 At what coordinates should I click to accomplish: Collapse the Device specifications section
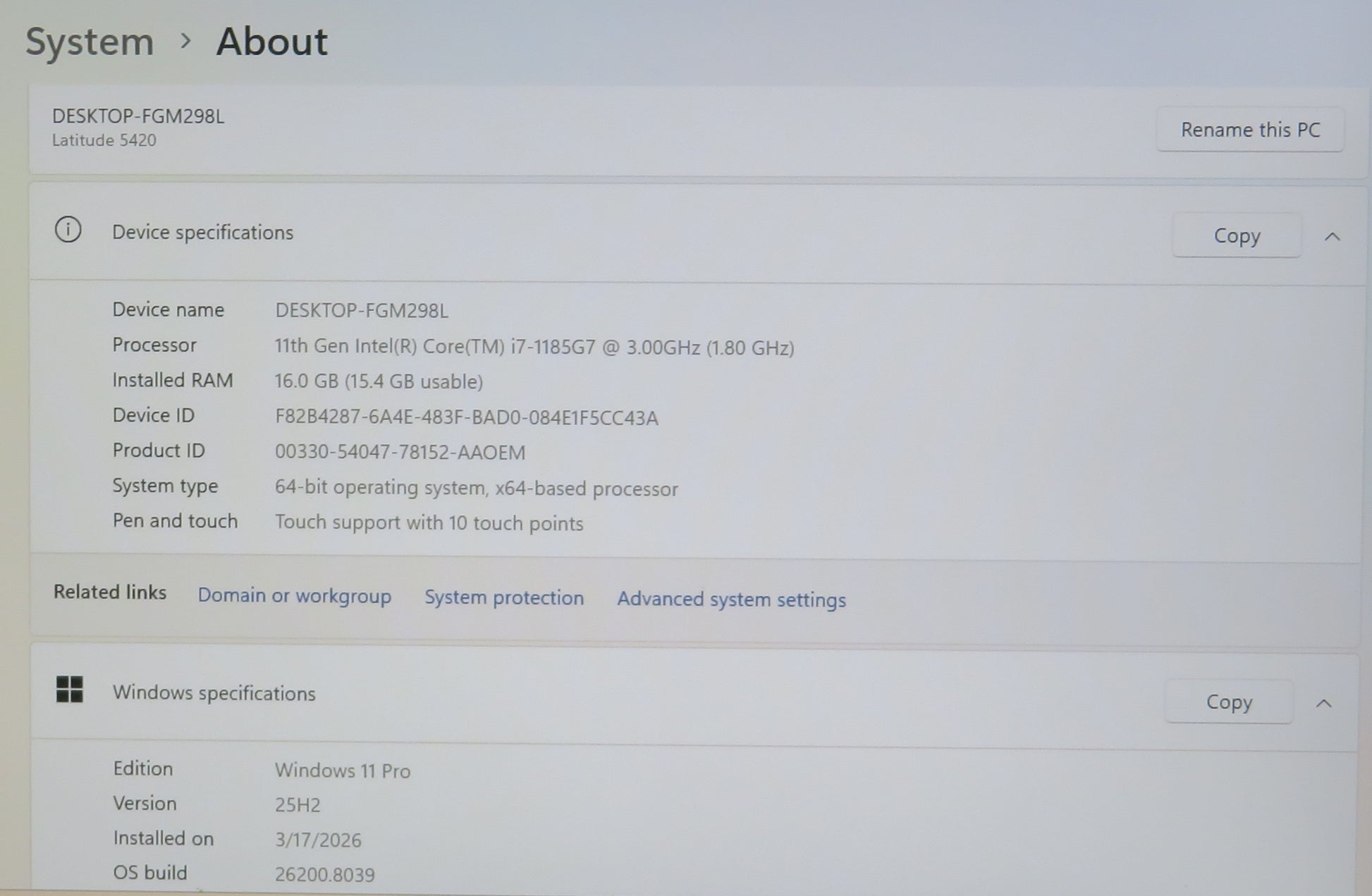pos(1332,237)
